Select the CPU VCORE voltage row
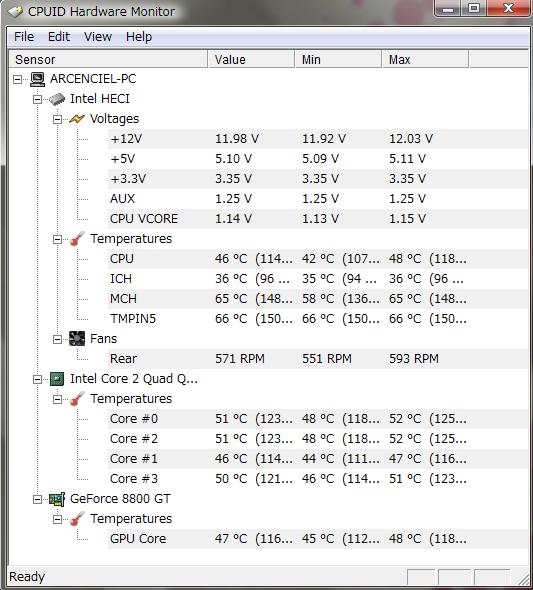 [318, 219]
